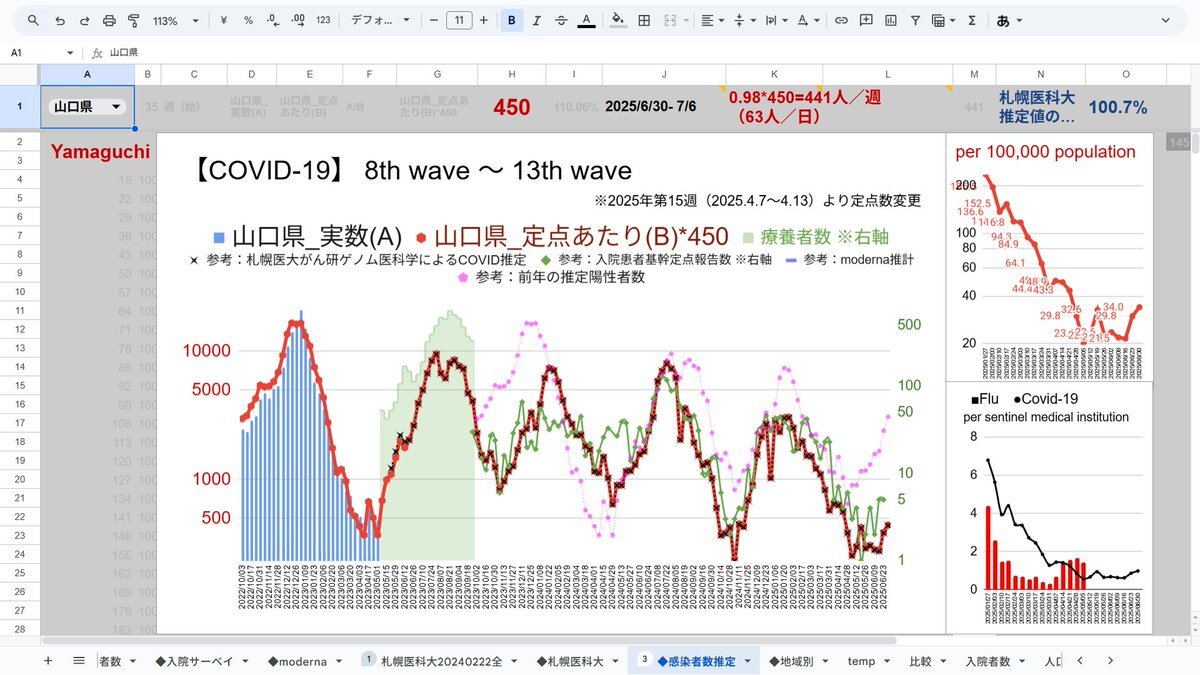Open the font family dropdown
This screenshot has width=1200, height=675.
[381, 20]
